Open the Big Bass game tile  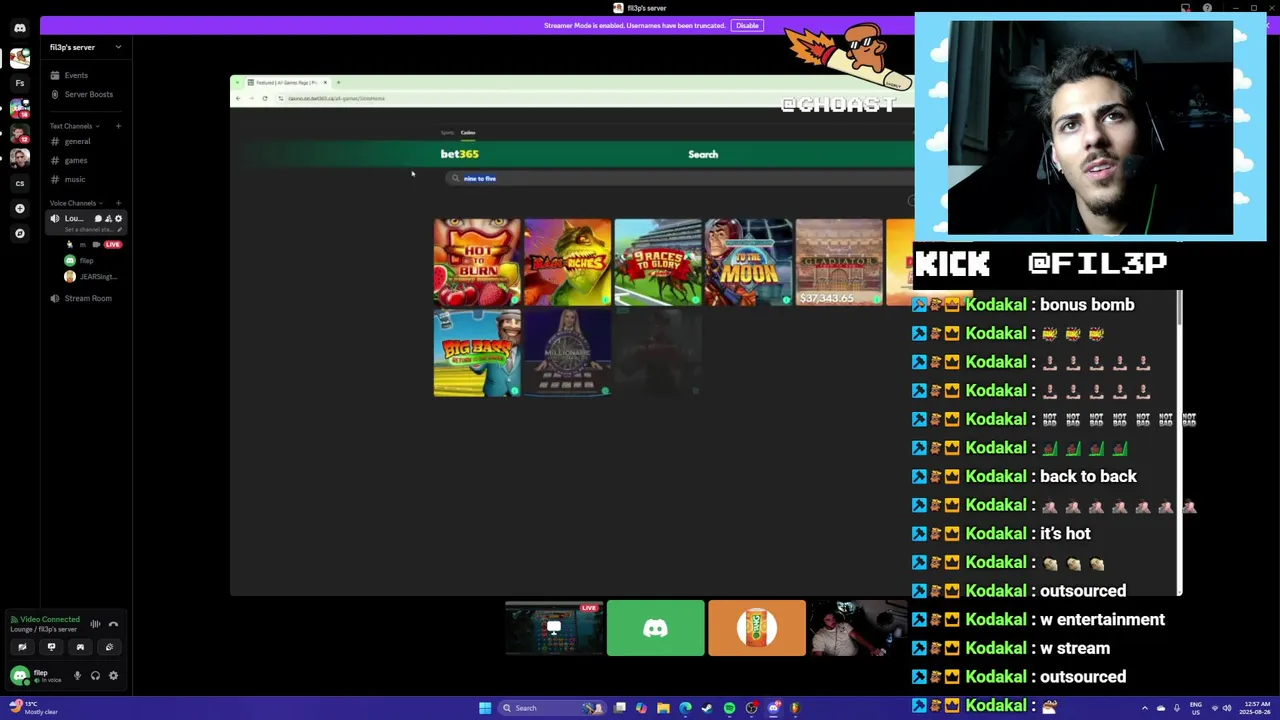click(477, 353)
